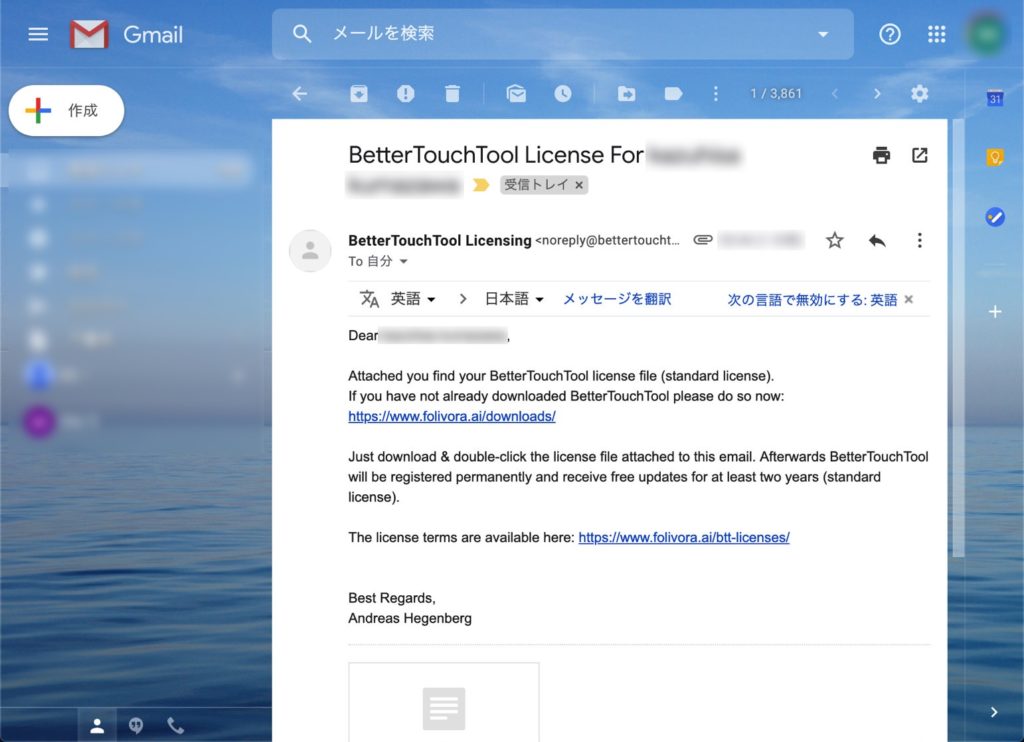Remove the 受信トレイ label
The image size is (1024, 742).
pos(579,185)
